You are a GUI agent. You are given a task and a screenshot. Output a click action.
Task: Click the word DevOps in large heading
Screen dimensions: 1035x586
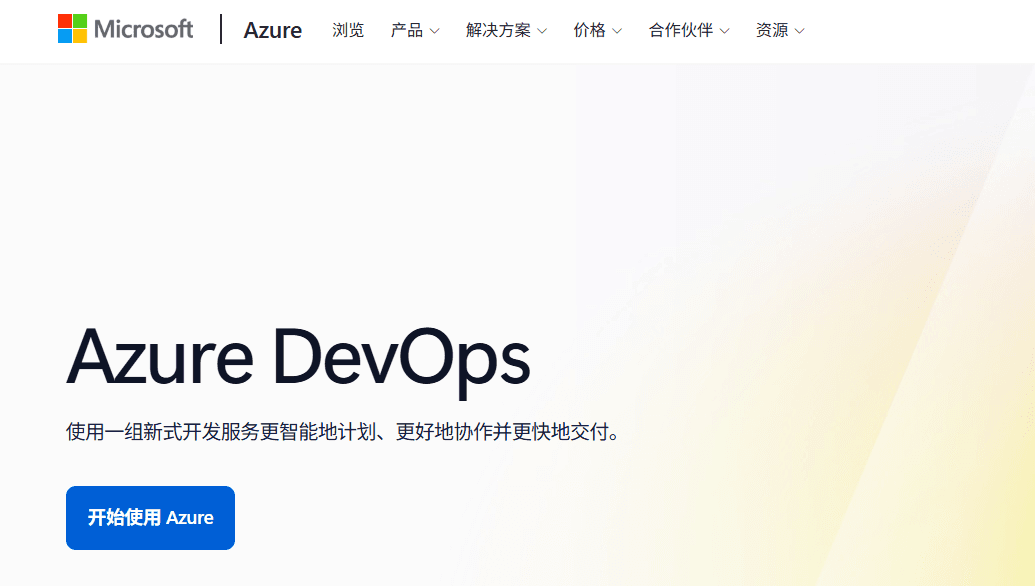[x=401, y=362]
